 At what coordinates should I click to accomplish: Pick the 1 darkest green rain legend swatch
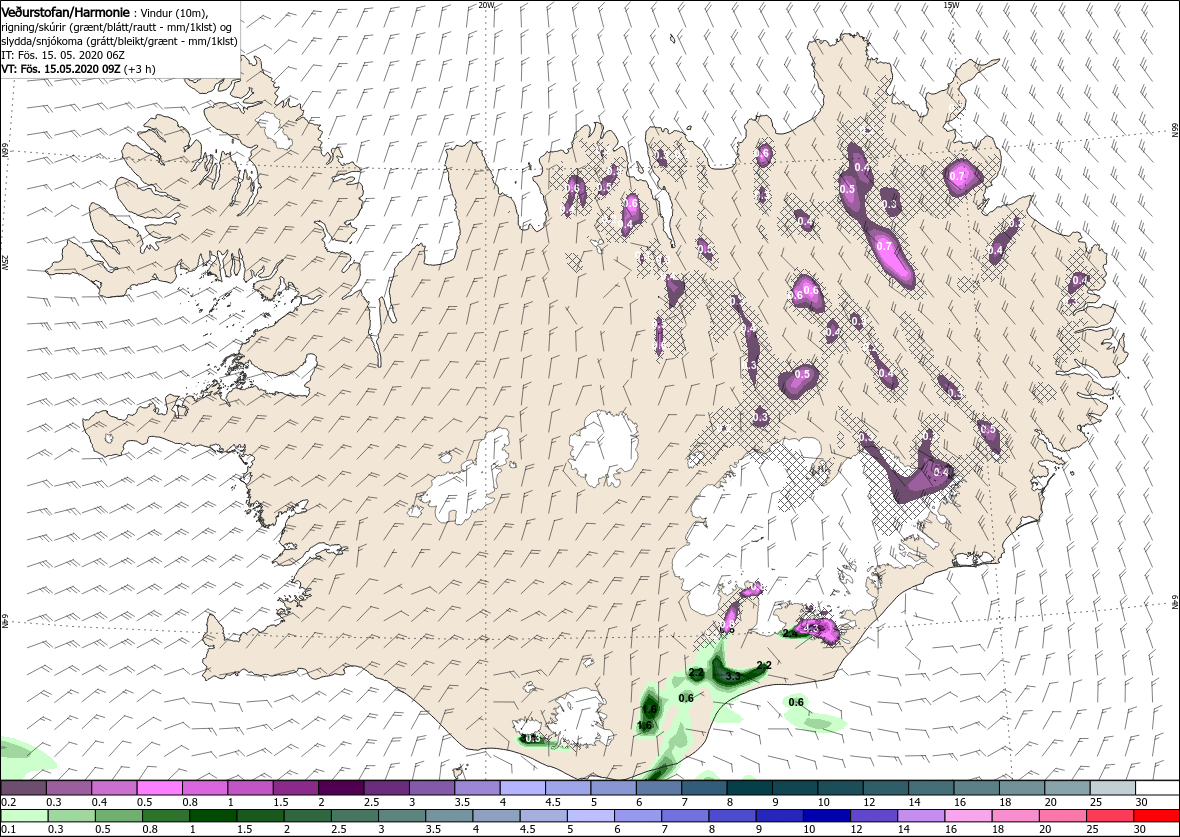[x=211, y=817]
